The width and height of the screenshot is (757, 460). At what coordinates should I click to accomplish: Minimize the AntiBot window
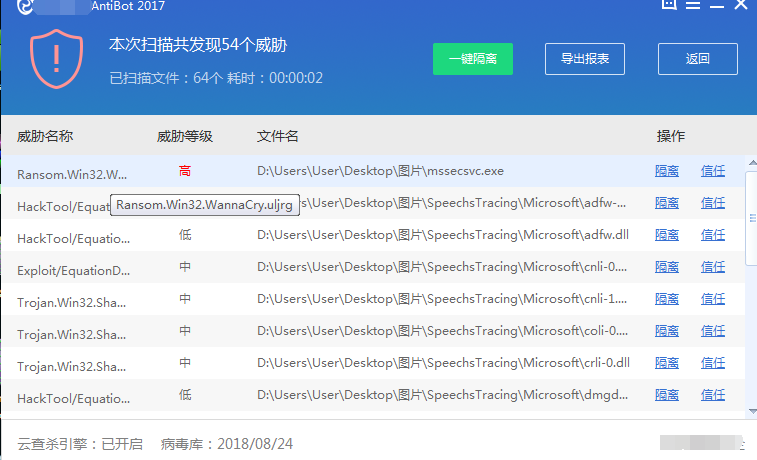[x=716, y=6]
